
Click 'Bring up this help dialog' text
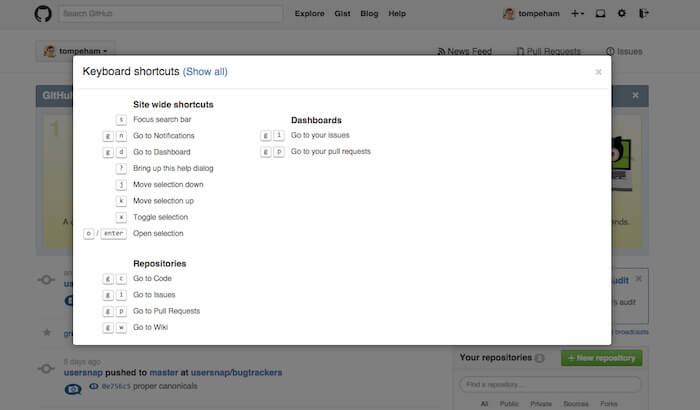(173, 168)
